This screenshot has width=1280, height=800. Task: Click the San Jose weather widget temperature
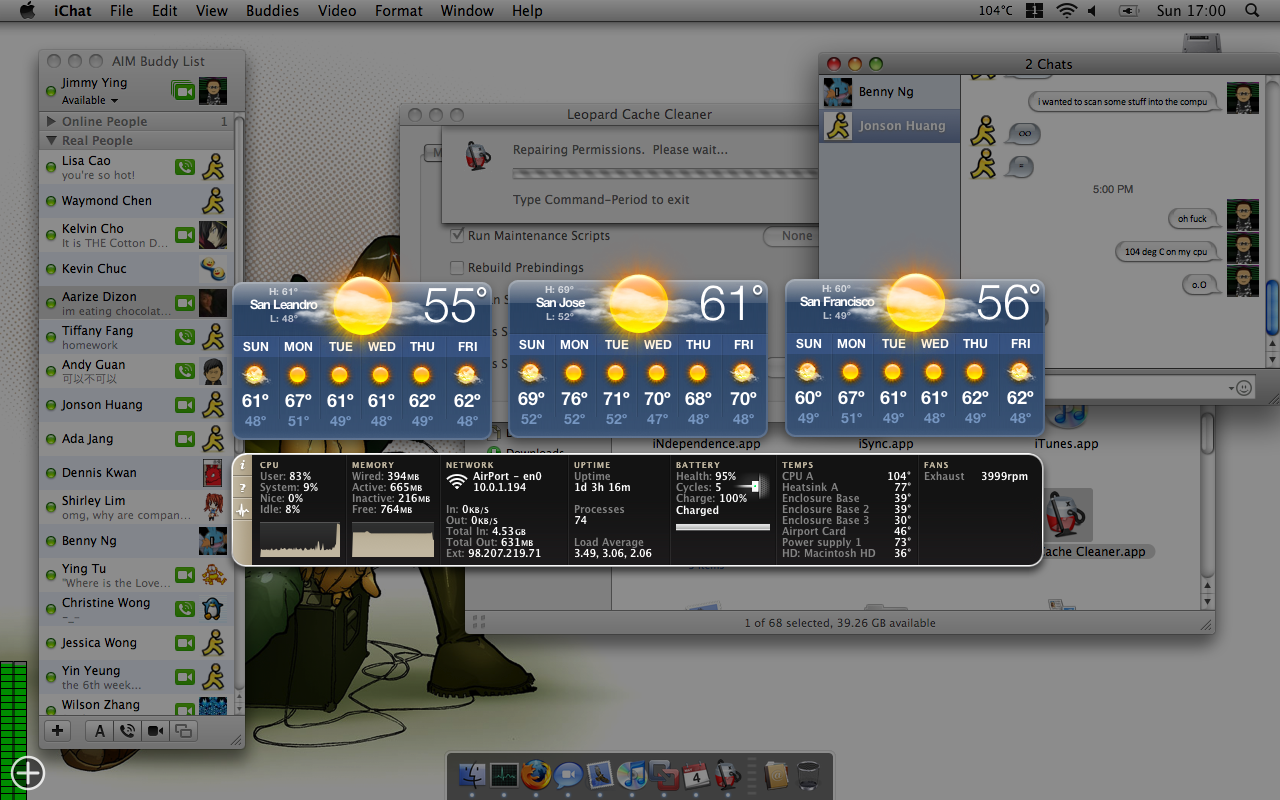click(x=731, y=304)
